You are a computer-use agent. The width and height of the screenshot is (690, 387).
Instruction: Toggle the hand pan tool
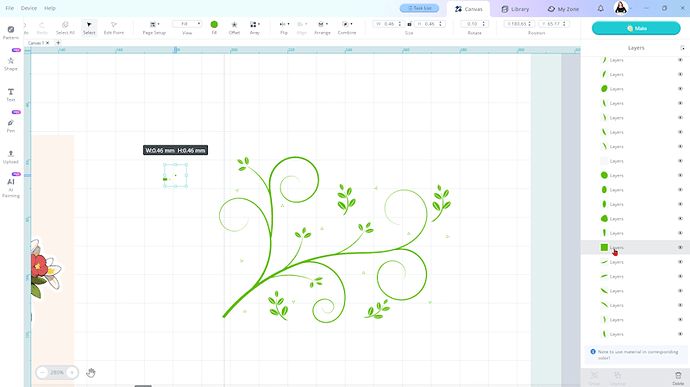[x=91, y=372]
